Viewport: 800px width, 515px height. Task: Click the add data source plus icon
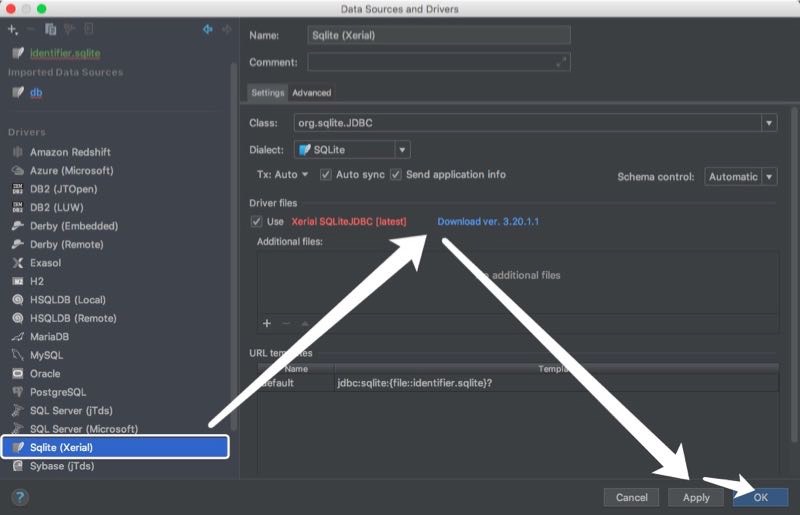pos(13,30)
